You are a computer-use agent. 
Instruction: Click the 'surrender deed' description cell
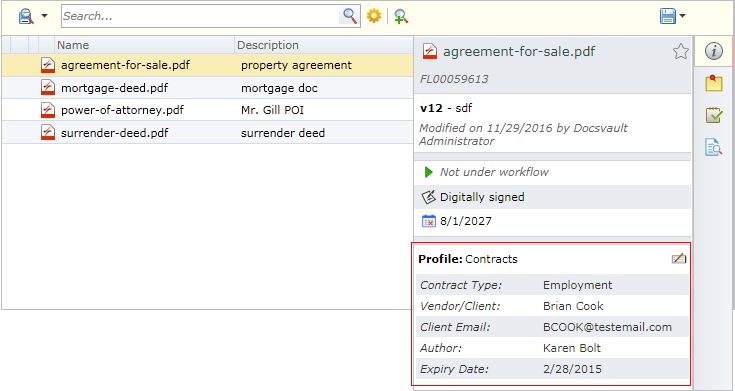(283, 133)
